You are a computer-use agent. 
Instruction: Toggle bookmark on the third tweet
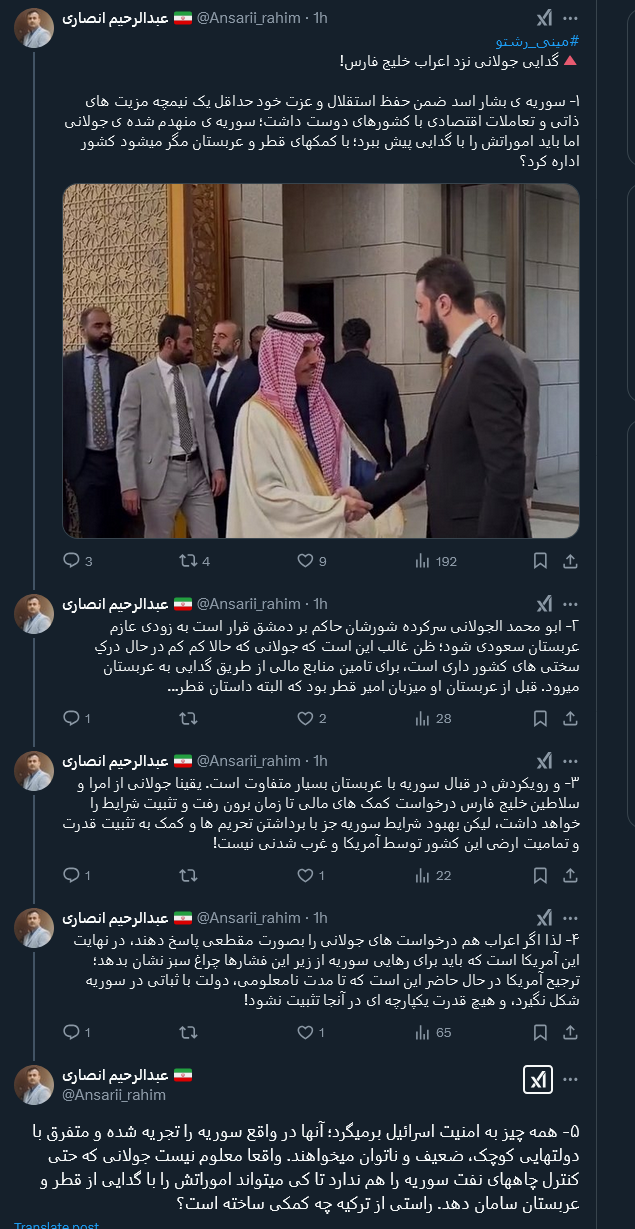pos(541,875)
